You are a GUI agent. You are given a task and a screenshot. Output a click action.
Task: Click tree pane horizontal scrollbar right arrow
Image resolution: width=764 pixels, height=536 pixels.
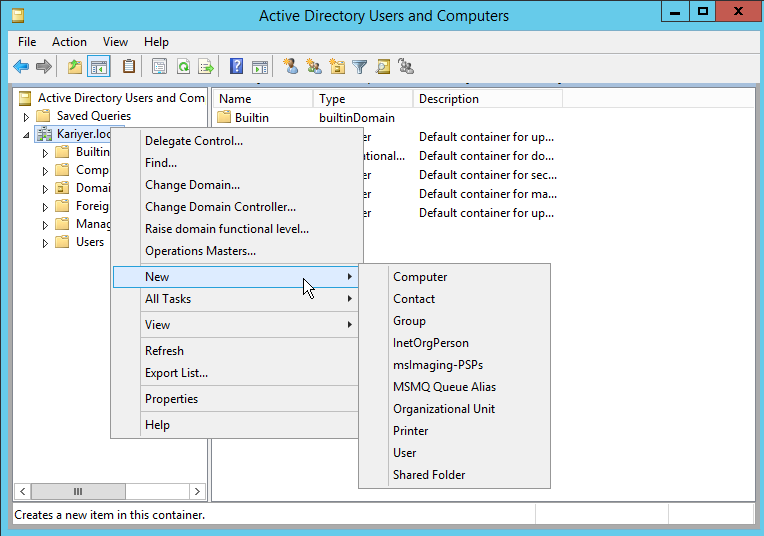pos(197,491)
